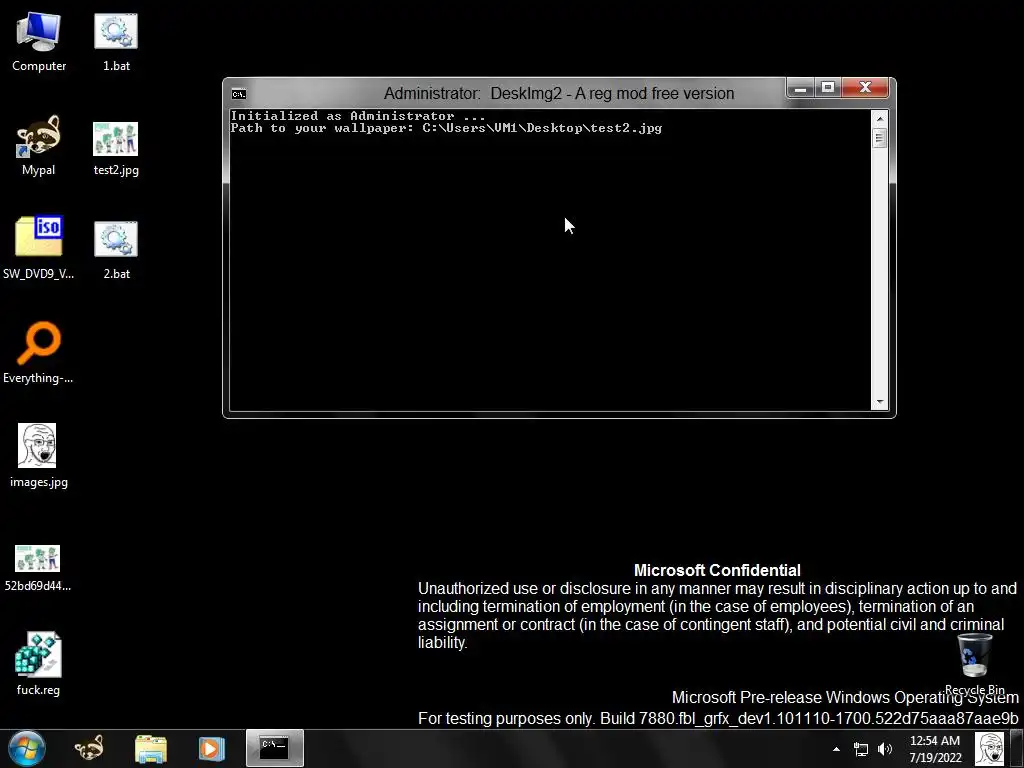Select the 2.bat file icon
This screenshot has width=1024, height=768.
[x=116, y=249]
